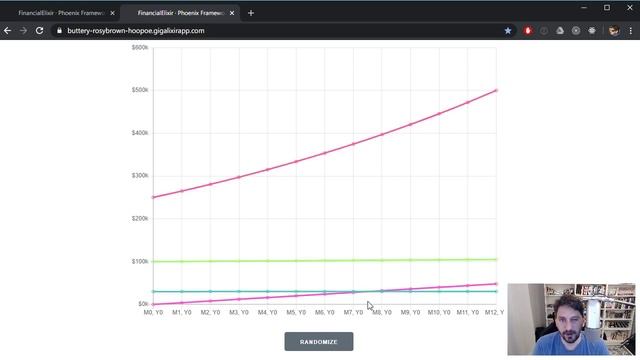Click the Randomize button
Screen dimensions: 640x360
point(319,342)
